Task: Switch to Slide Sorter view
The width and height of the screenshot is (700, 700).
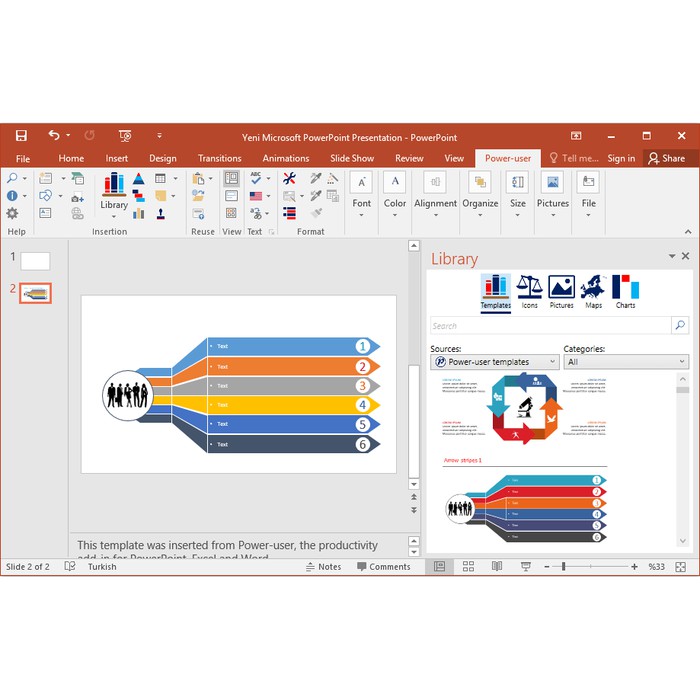Action: pyautogui.click(x=468, y=567)
